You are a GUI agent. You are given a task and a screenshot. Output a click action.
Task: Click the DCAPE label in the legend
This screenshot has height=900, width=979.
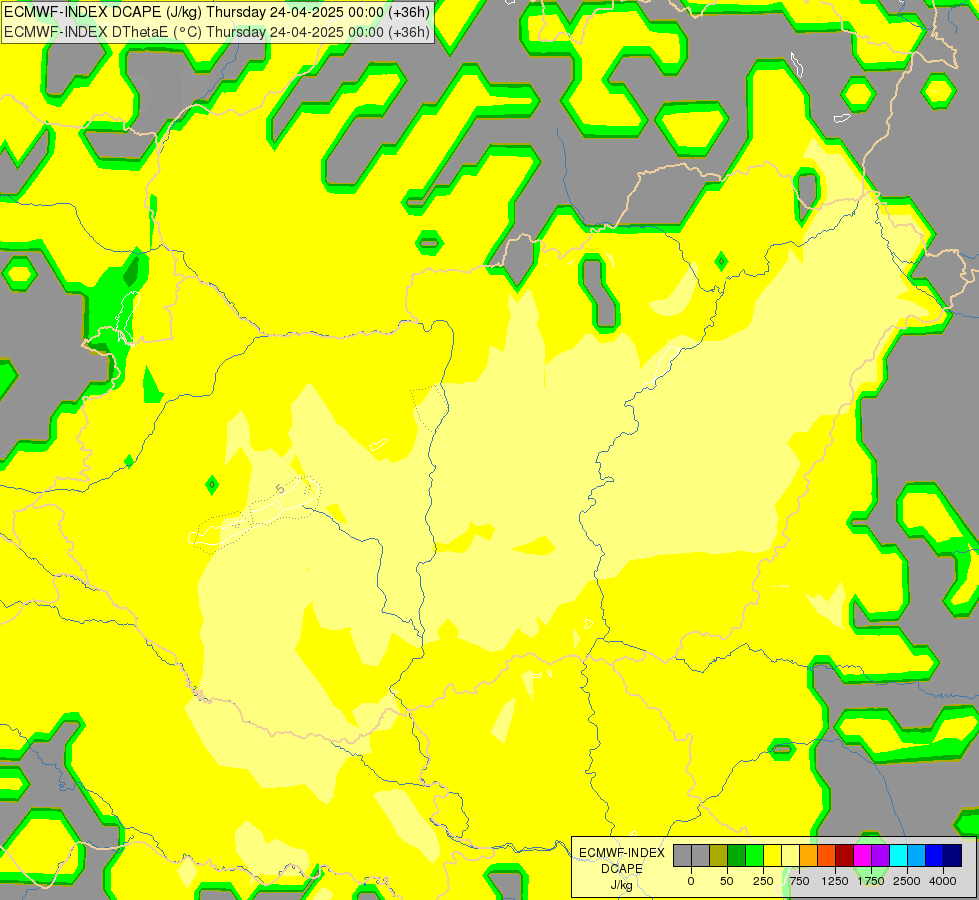coord(622,869)
